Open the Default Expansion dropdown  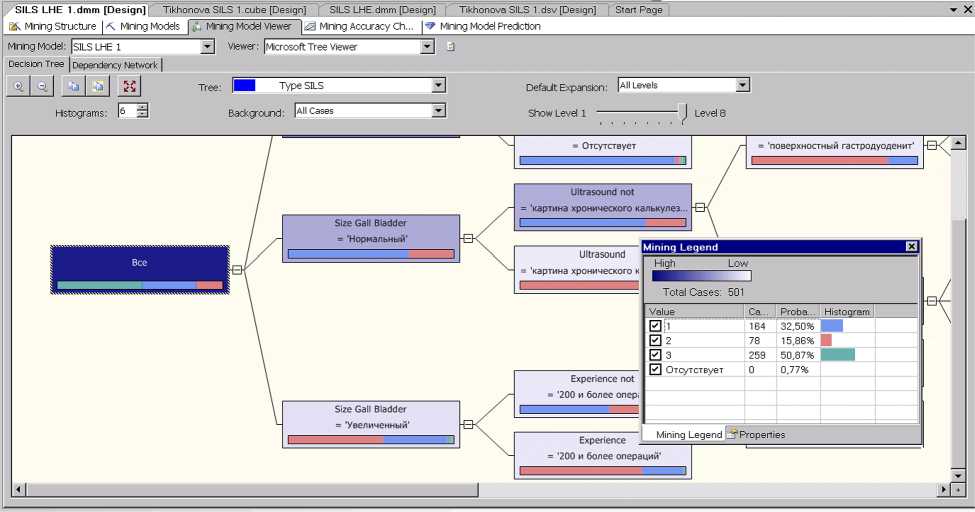tap(742, 85)
